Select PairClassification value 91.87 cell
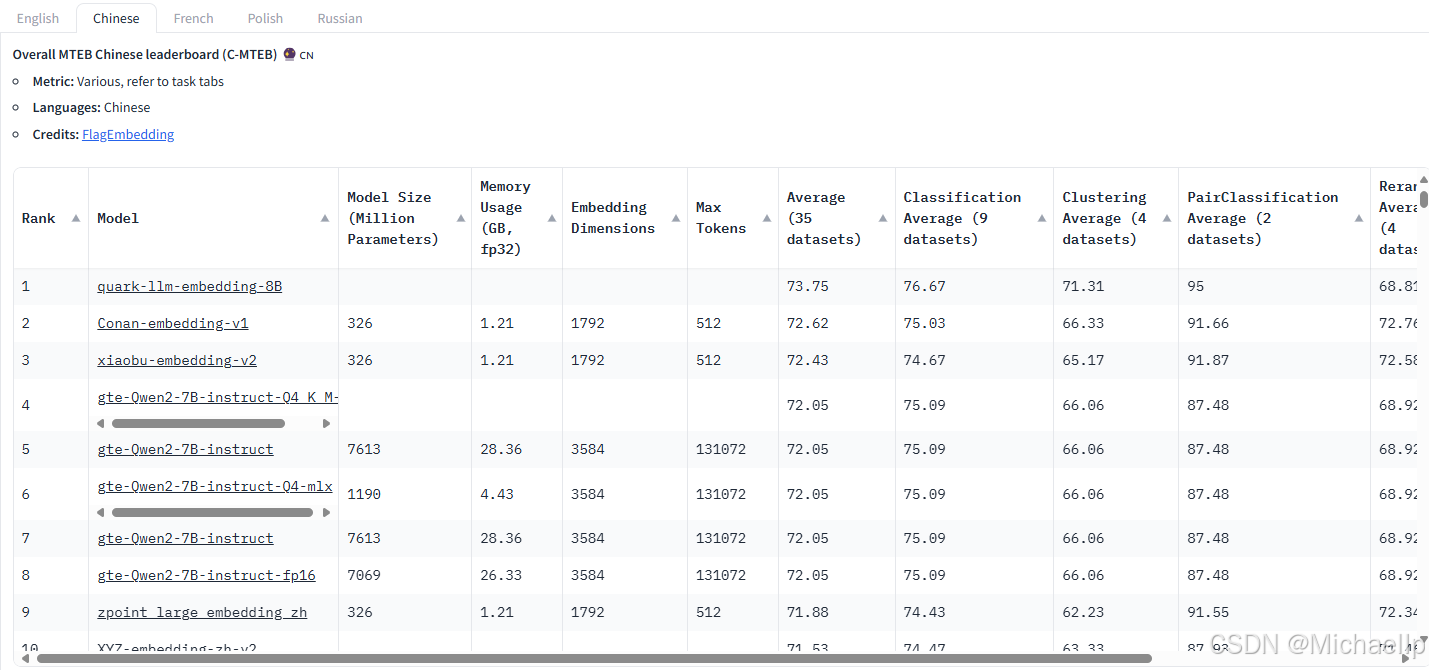Image resolution: width=1429 pixels, height=670 pixels. coord(1274,360)
